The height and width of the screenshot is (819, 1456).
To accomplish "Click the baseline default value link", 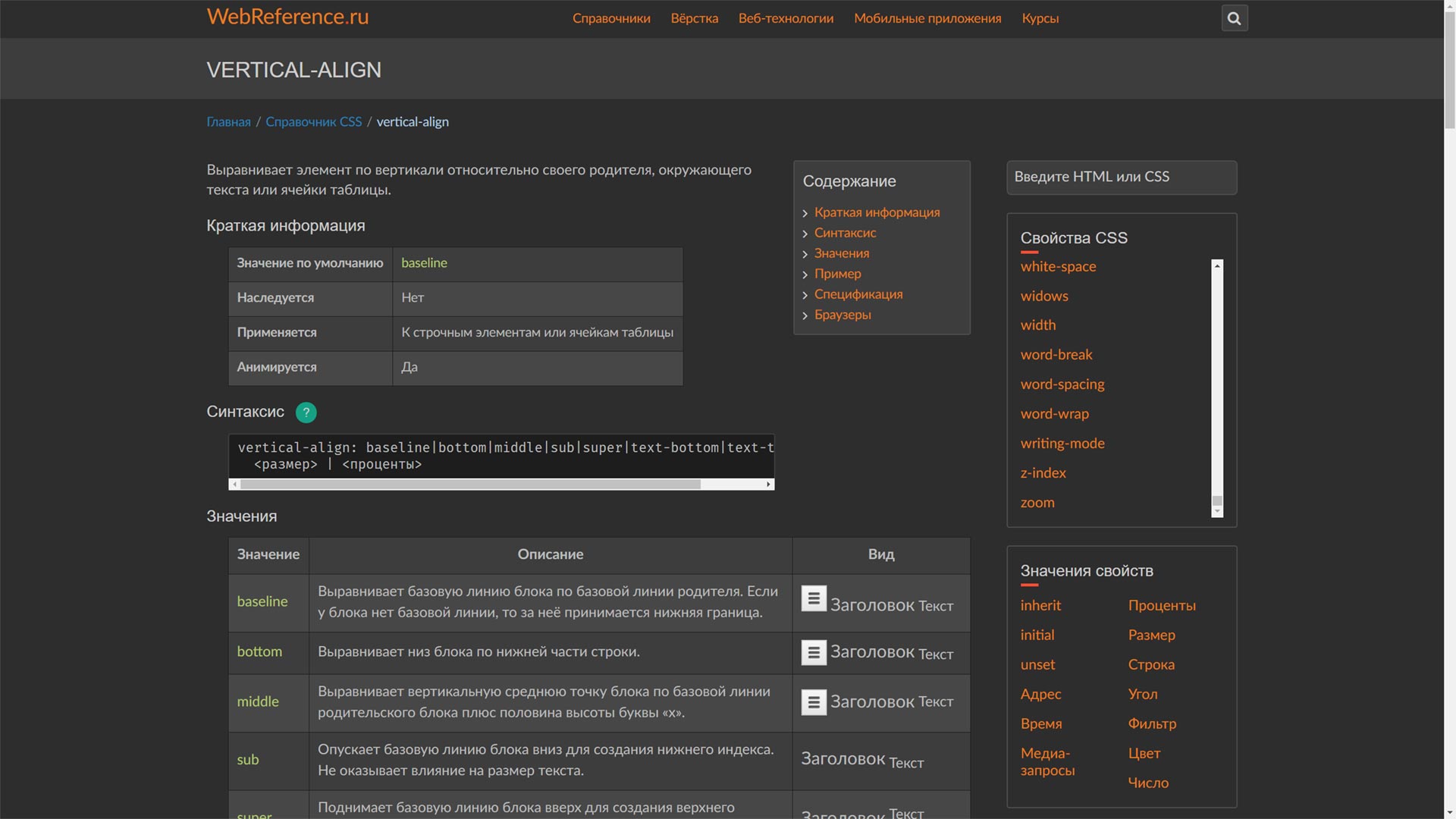I will pos(424,263).
